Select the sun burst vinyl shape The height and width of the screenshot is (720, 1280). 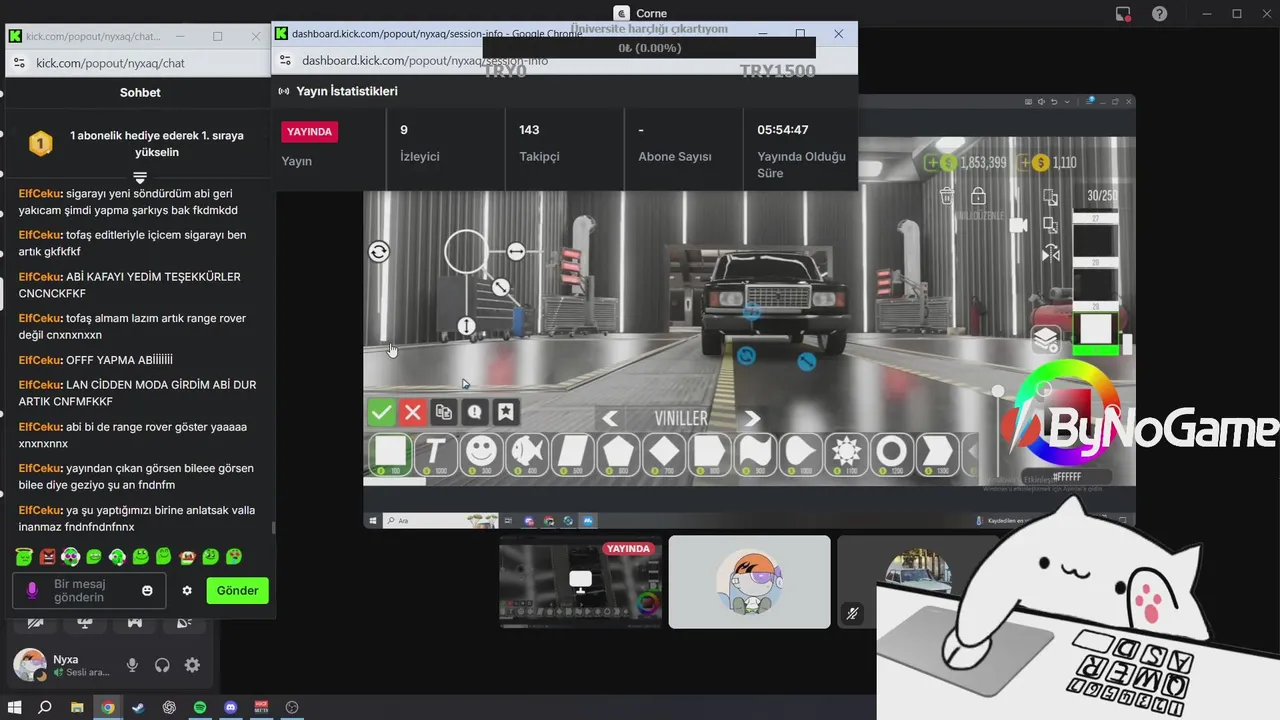tap(846, 454)
